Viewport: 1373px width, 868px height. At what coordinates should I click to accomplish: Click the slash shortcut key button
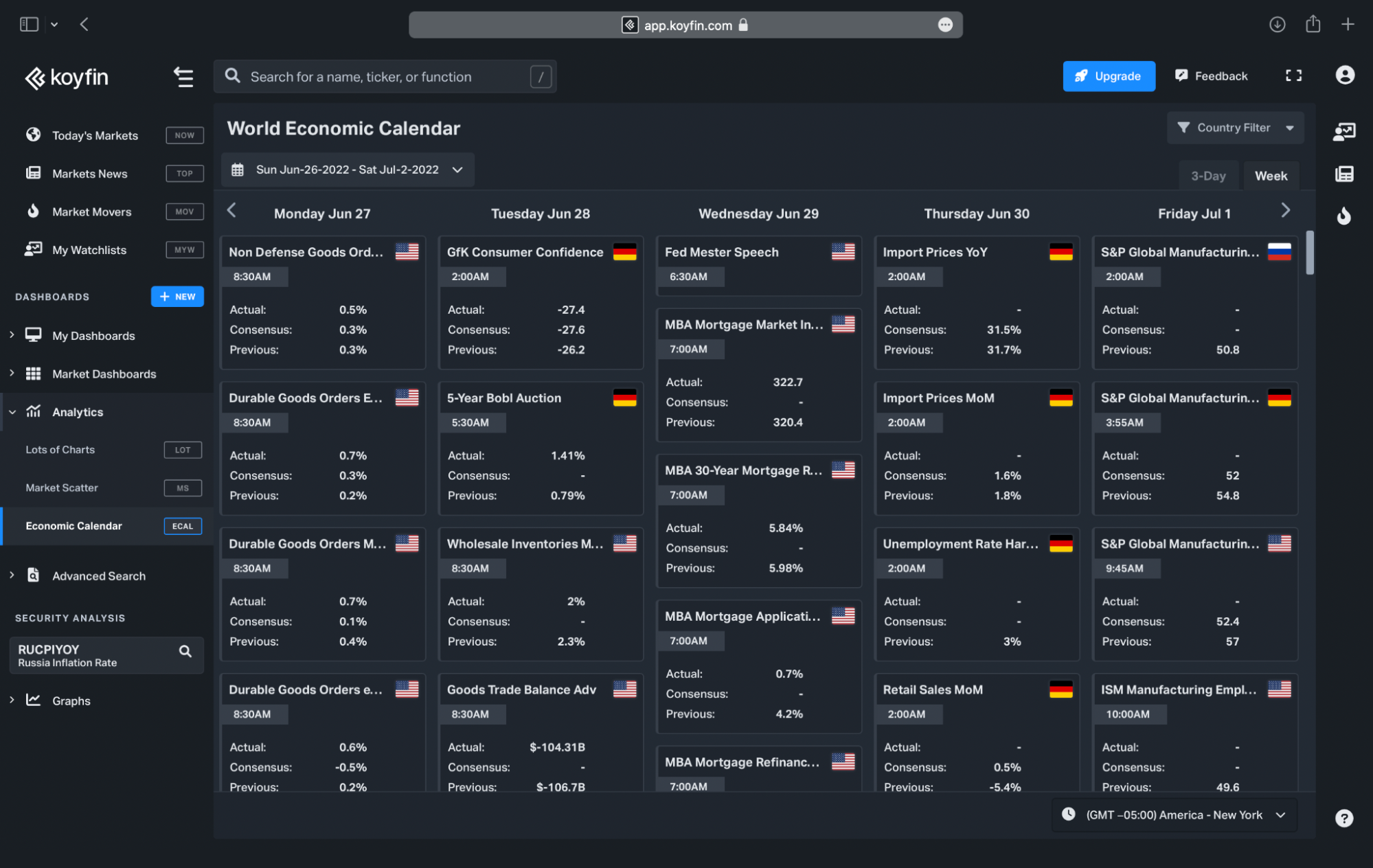(x=541, y=77)
